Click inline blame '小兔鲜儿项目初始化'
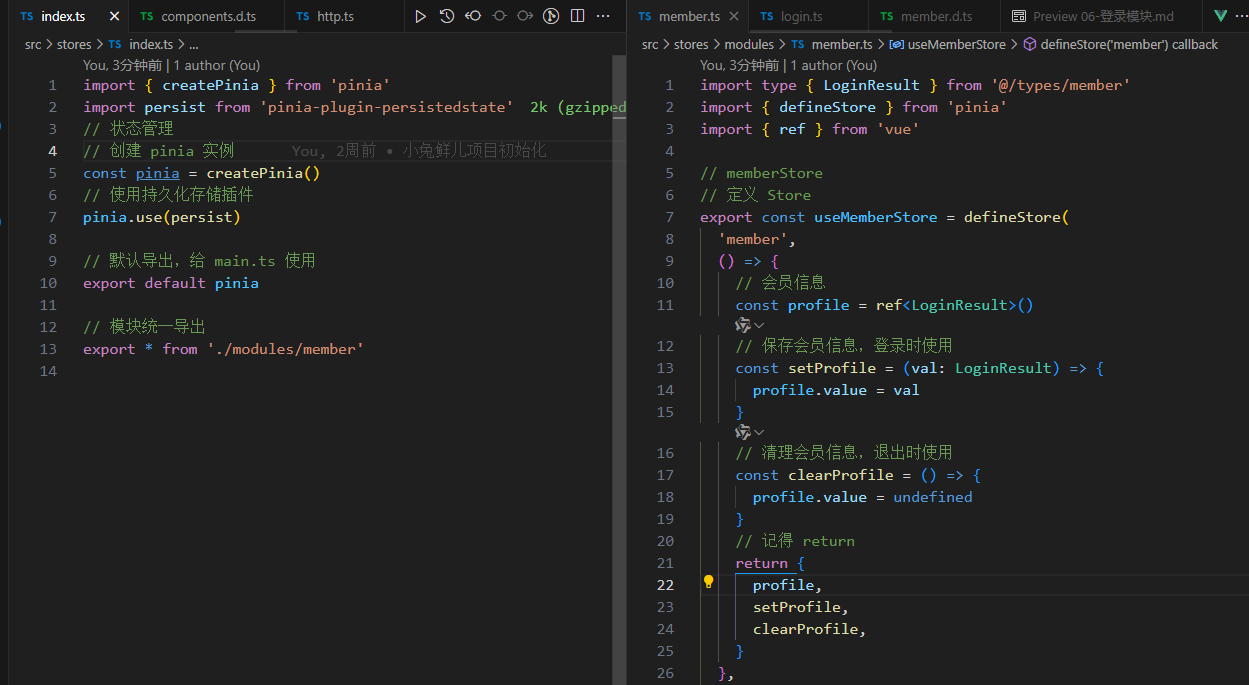Screen dimensions: 1249x685 pyautogui.click(x=474, y=151)
